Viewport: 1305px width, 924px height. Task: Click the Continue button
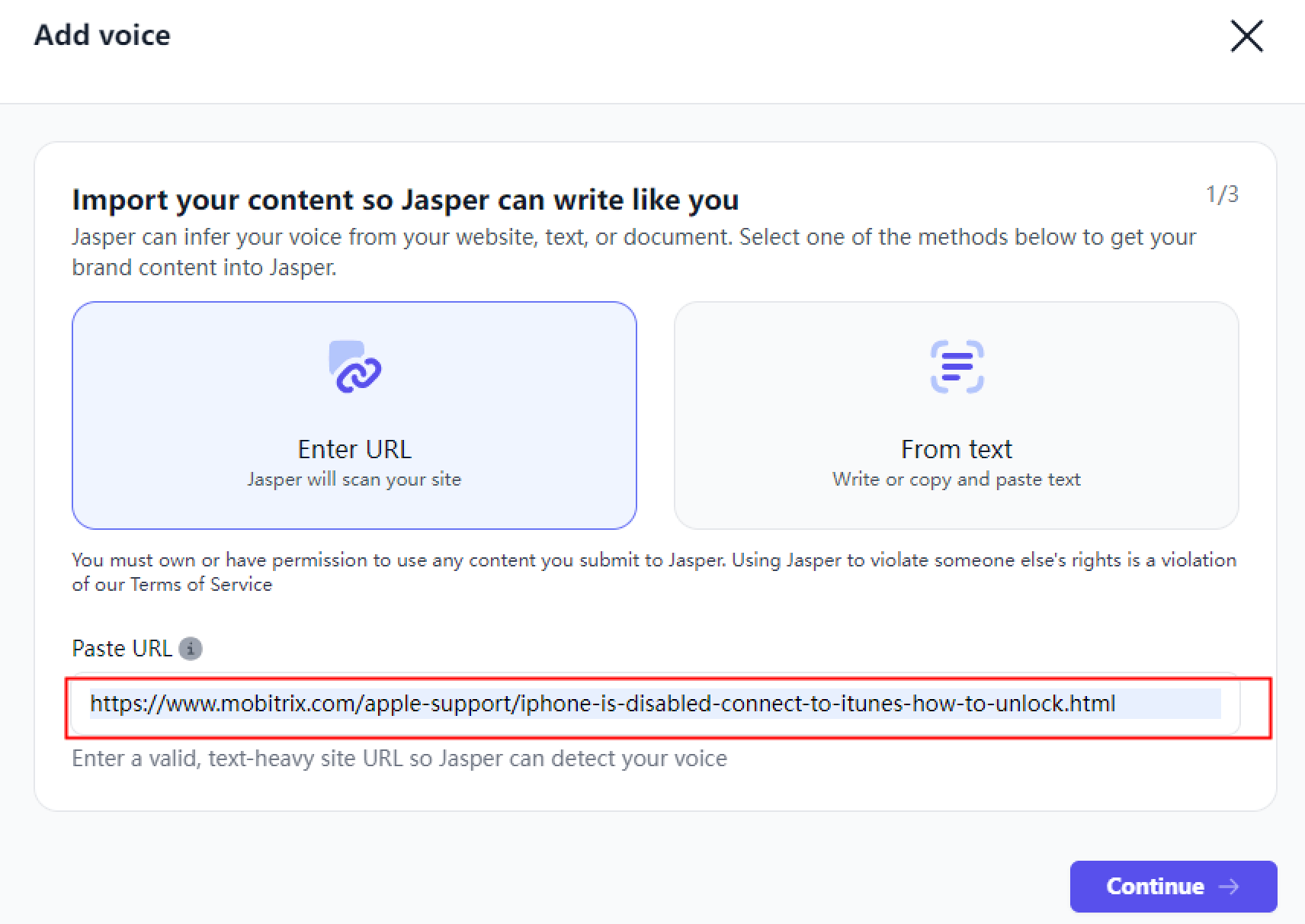[x=1173, y=887]
